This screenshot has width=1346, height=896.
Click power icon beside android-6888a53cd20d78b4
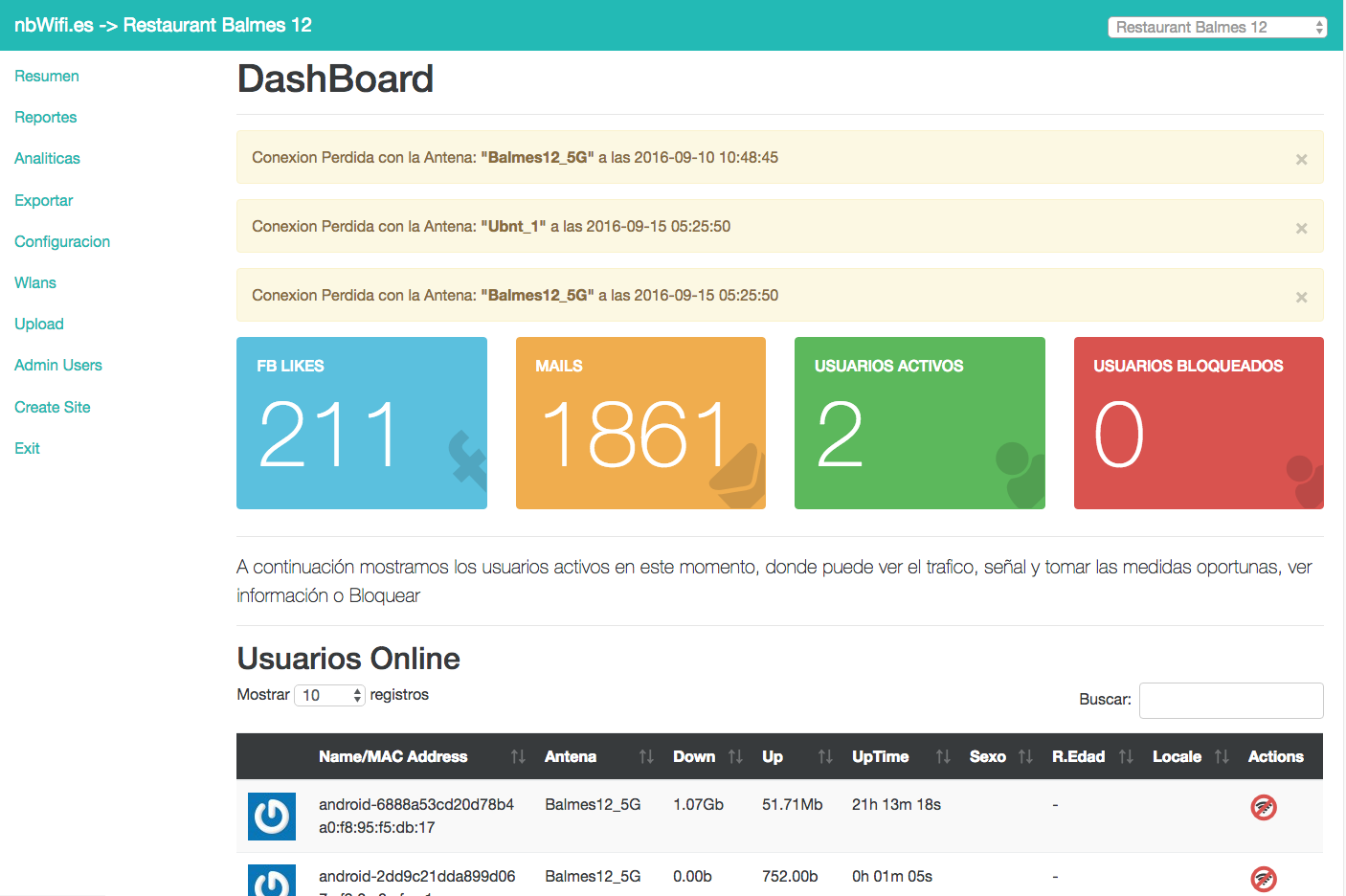click(x=272, y=817)
